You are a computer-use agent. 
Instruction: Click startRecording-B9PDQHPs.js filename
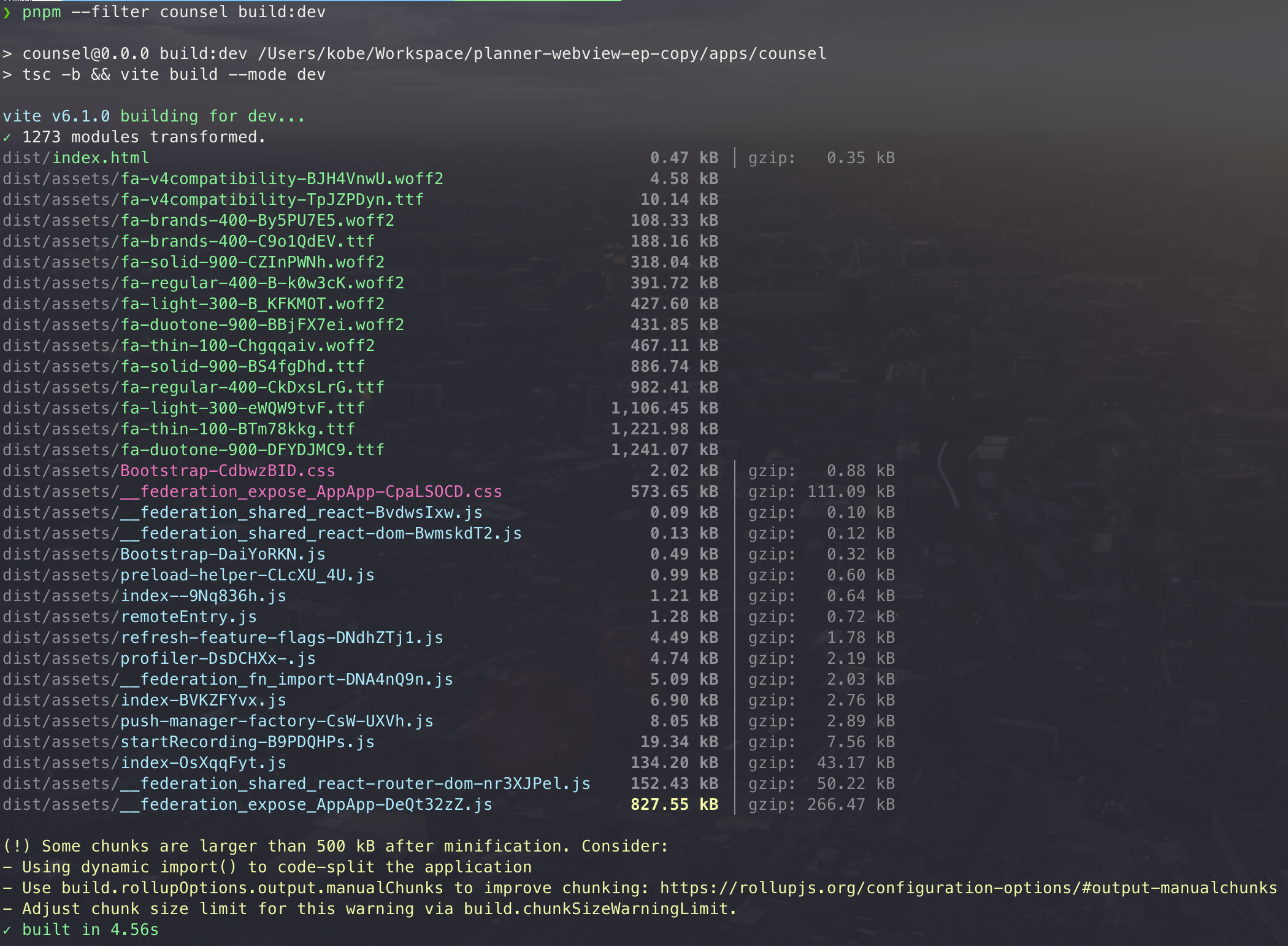(248, 742)
